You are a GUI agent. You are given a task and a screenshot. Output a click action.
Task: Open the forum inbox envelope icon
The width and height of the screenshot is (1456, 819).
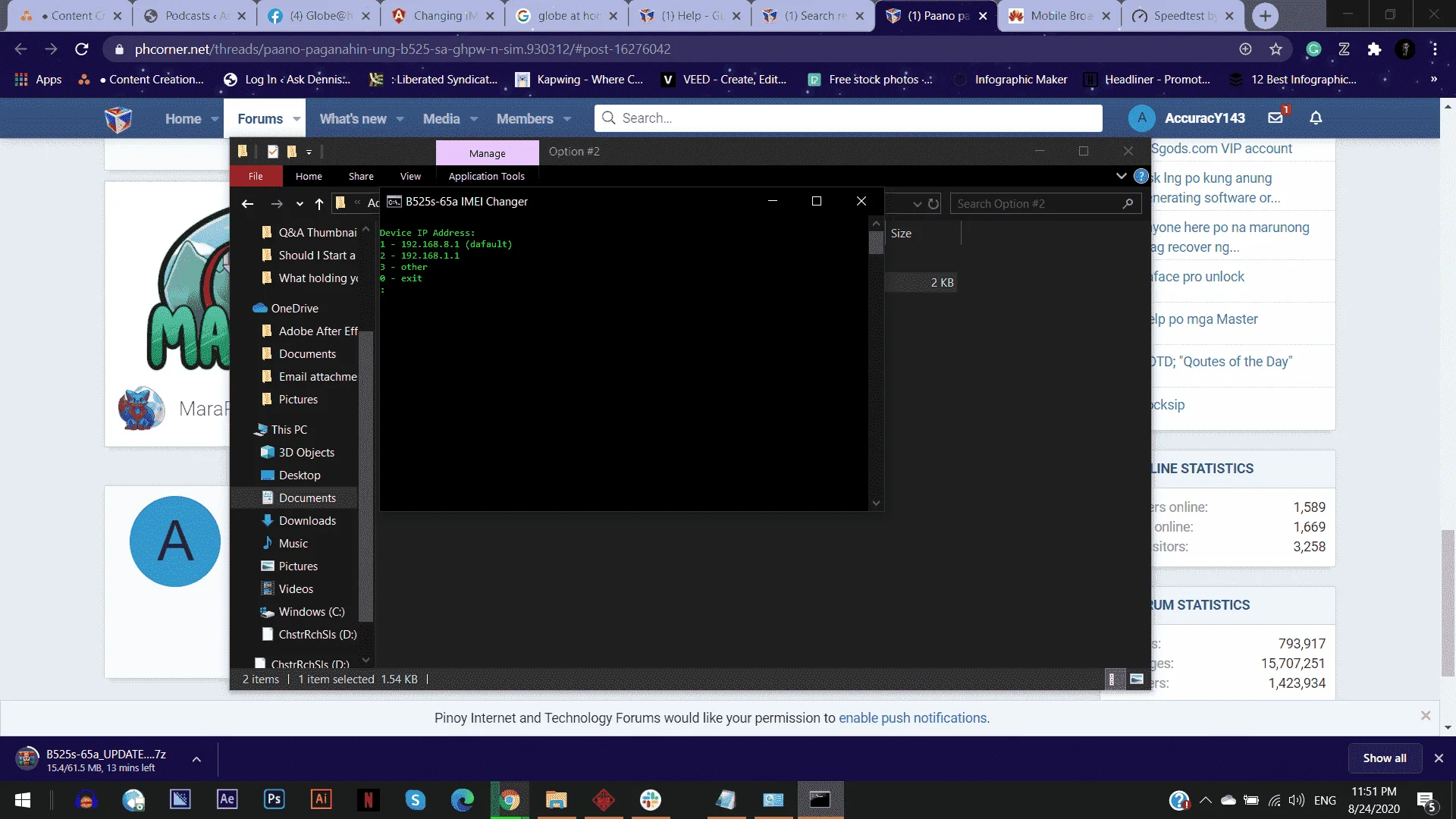1276,118
